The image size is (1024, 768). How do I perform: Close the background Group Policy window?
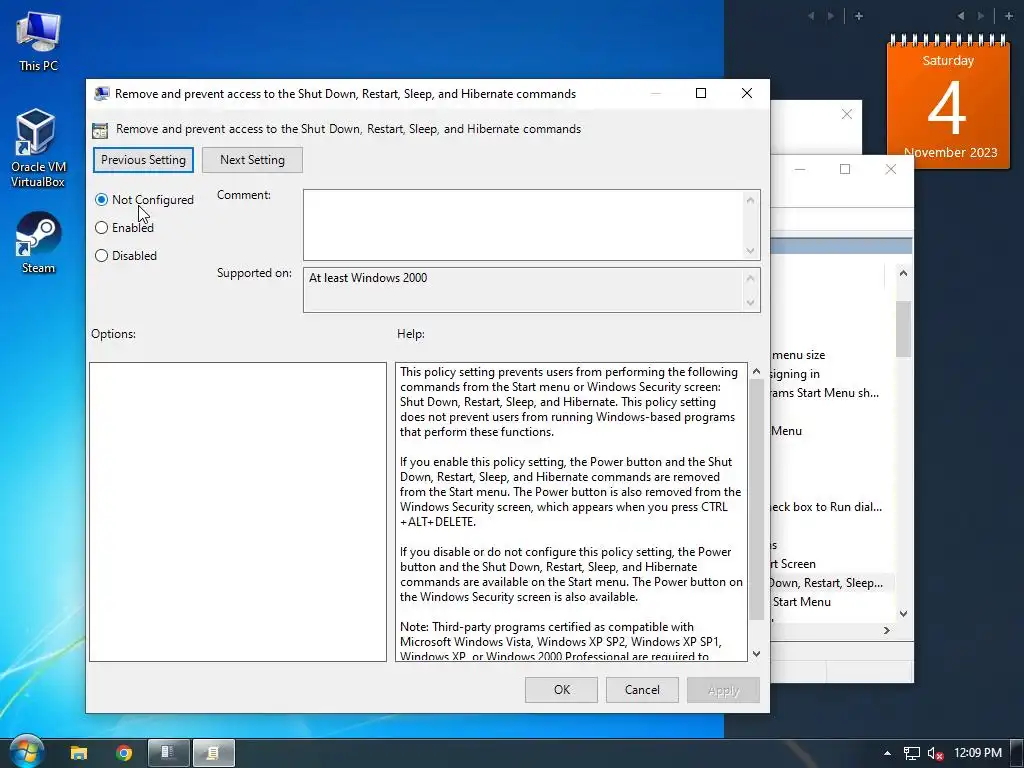pos(890,169)
